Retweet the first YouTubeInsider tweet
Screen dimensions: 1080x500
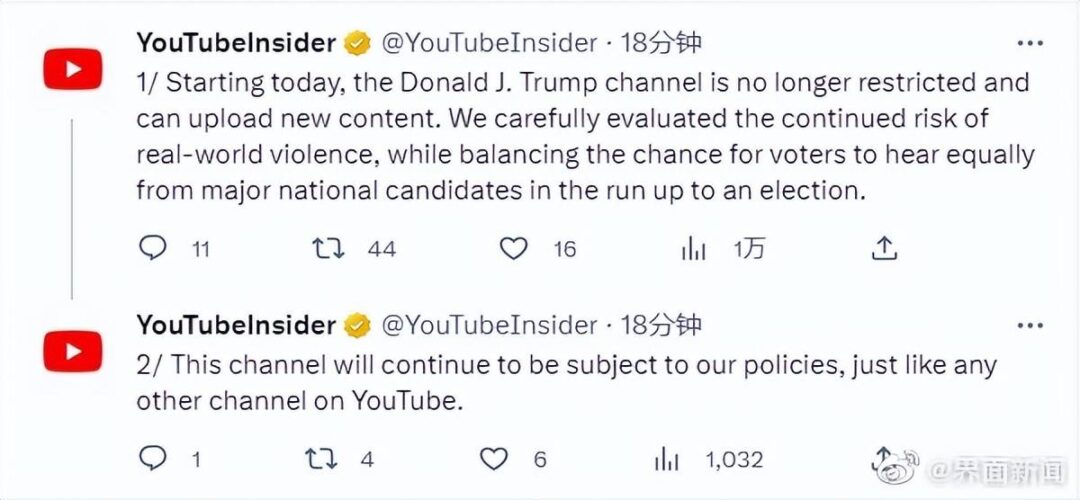[x=329, y=248]
